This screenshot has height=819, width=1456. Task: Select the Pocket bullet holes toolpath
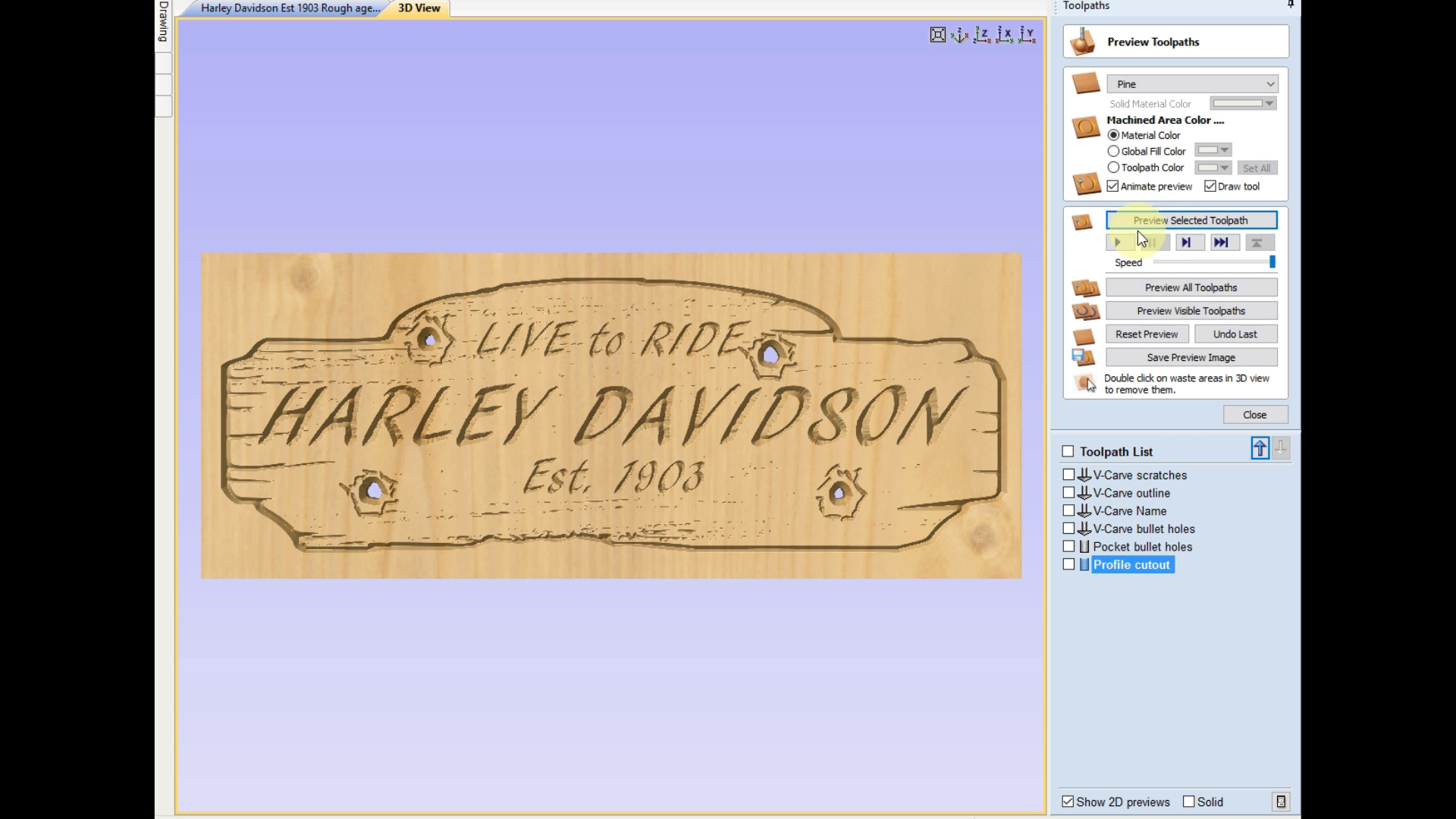[x=1143, y=547]
